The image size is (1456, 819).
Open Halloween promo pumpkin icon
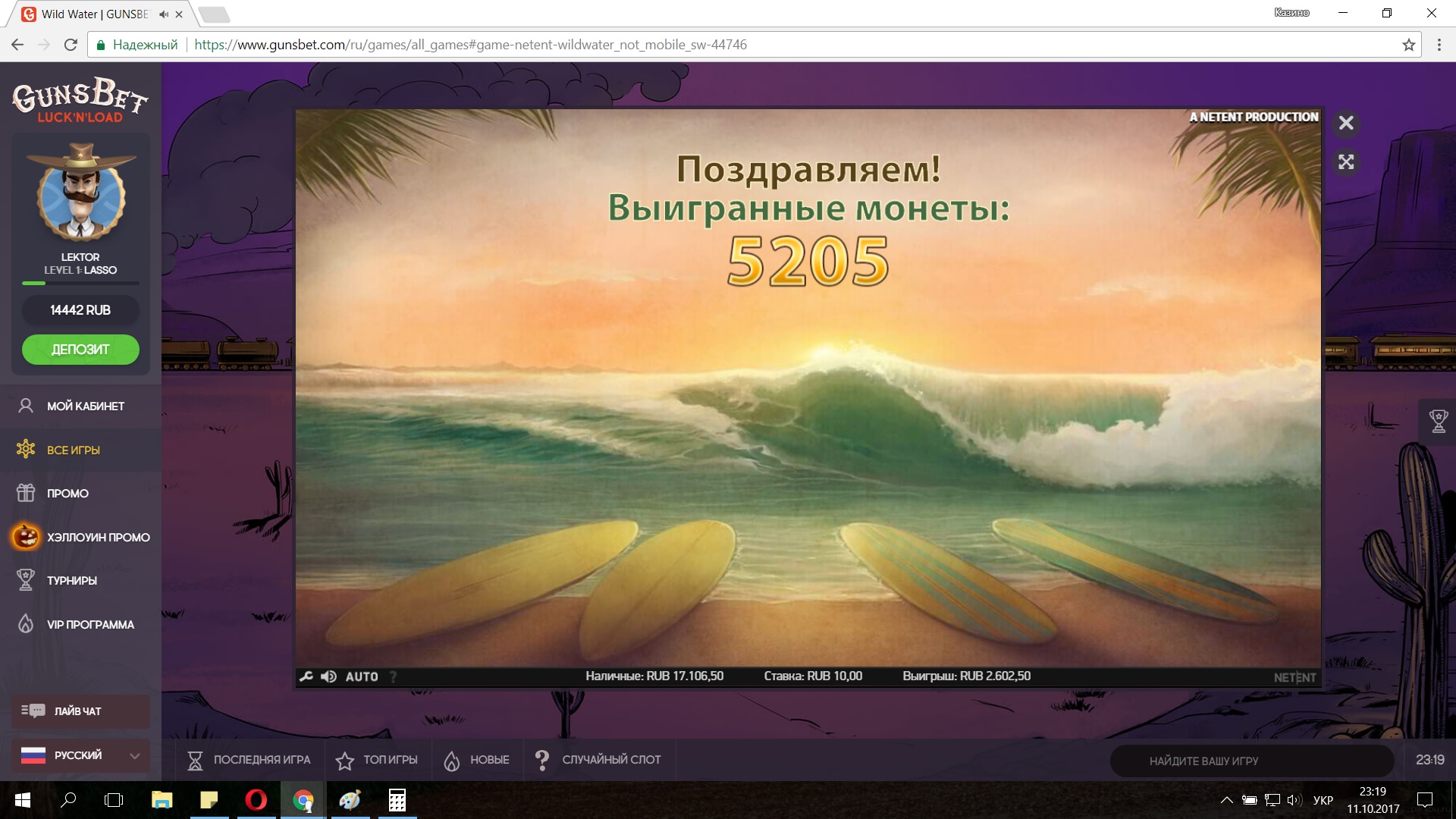point(25,537)
